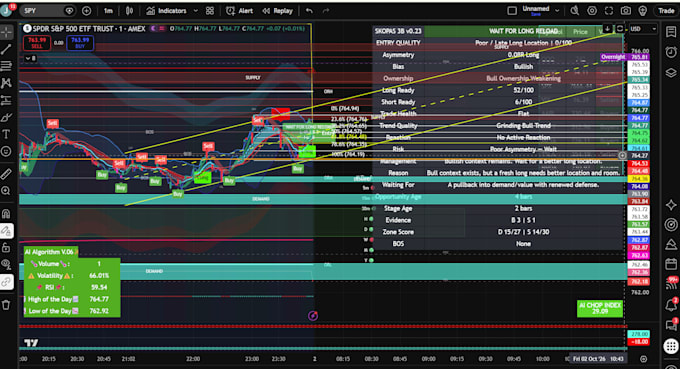This screenshot has width=680, height=369.
Task: Toggle the link drawings sync button
Action: [6, 282]
